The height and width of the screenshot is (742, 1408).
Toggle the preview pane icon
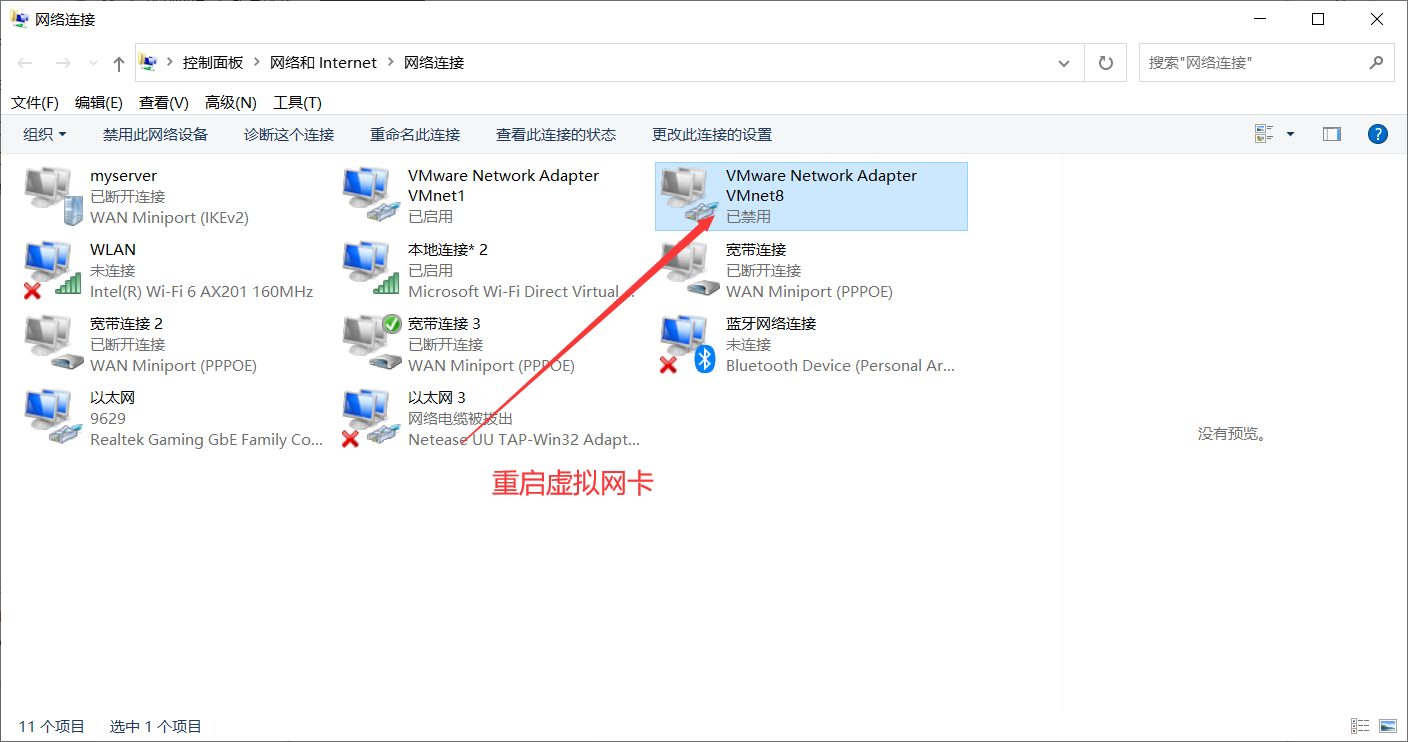(1331, 134)
